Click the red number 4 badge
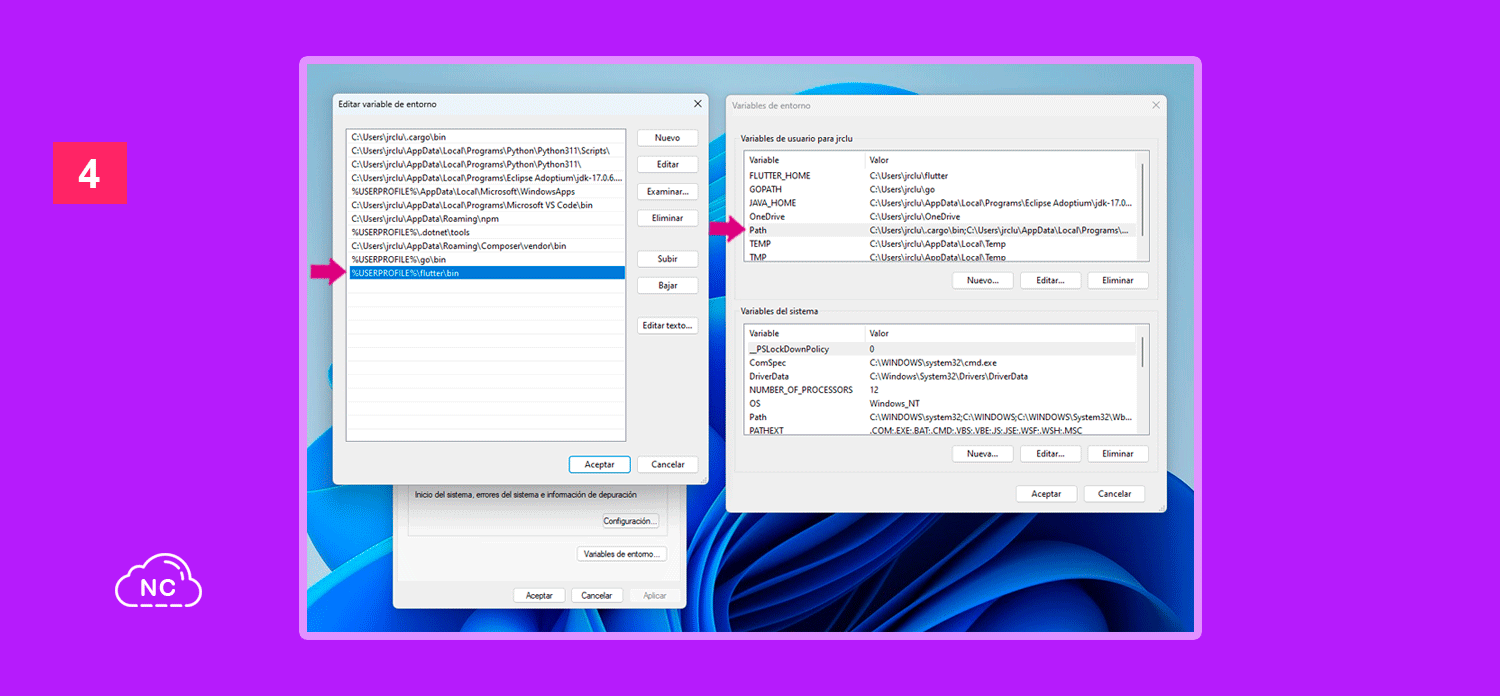 90,173
